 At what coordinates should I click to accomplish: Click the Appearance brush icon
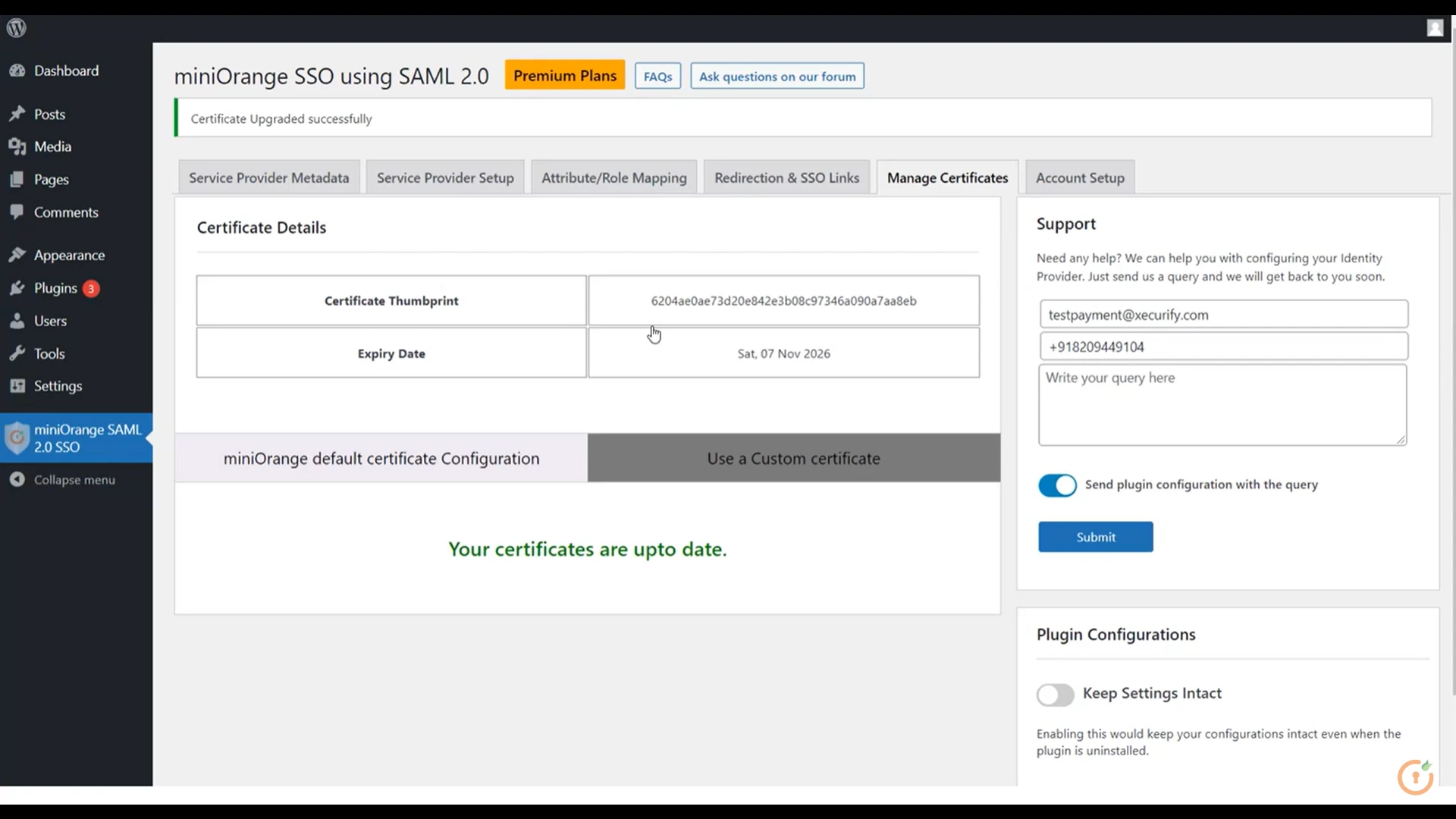click(x=17, y=255)
